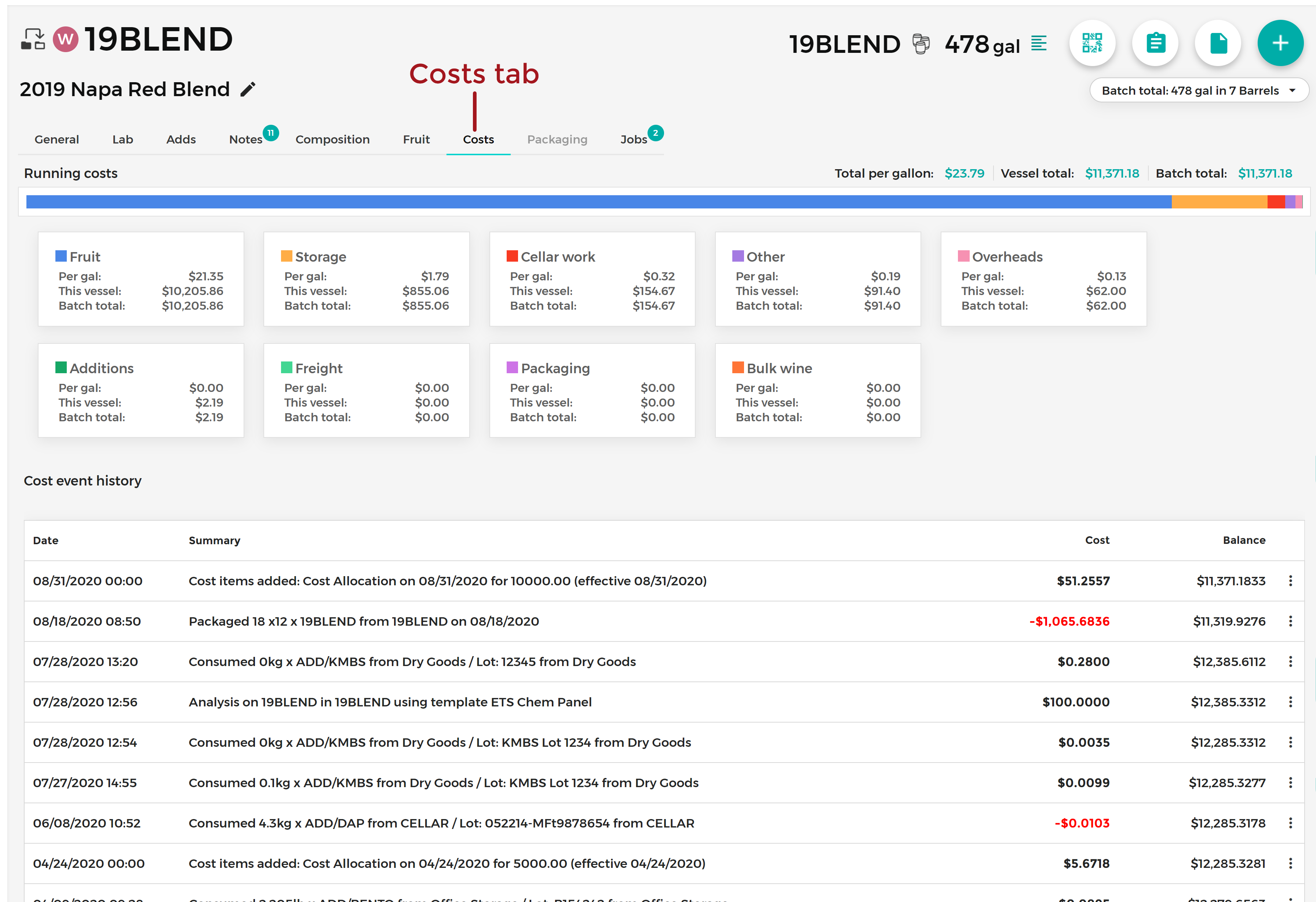Open row menu for 04/24/2020 Cost Allocation

click(x=1291, y=863)
